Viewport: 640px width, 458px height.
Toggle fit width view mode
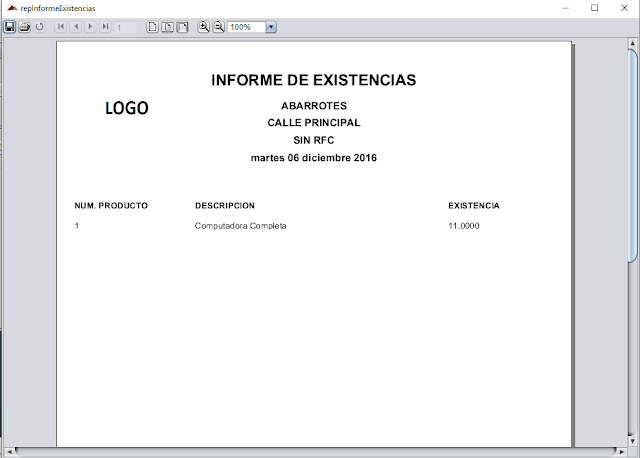pyautogui.click(x=183, y=27)
